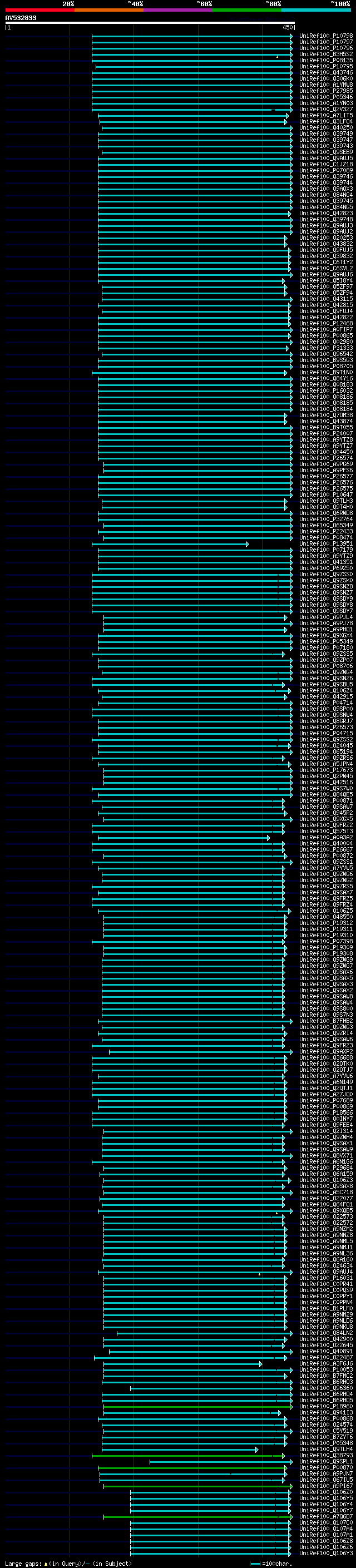Click the orange ~40% identity legend segment

(x=108, y=10)
